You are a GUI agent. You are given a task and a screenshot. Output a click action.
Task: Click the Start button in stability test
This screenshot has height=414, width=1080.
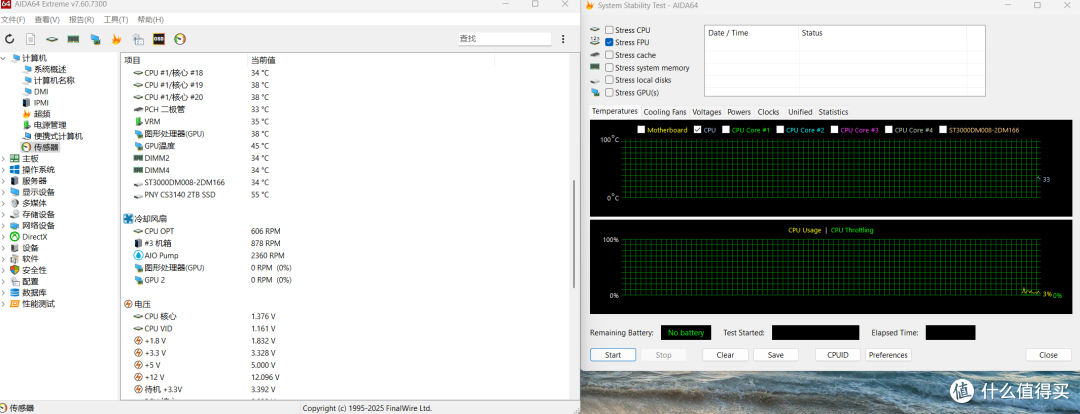(613, 355)
